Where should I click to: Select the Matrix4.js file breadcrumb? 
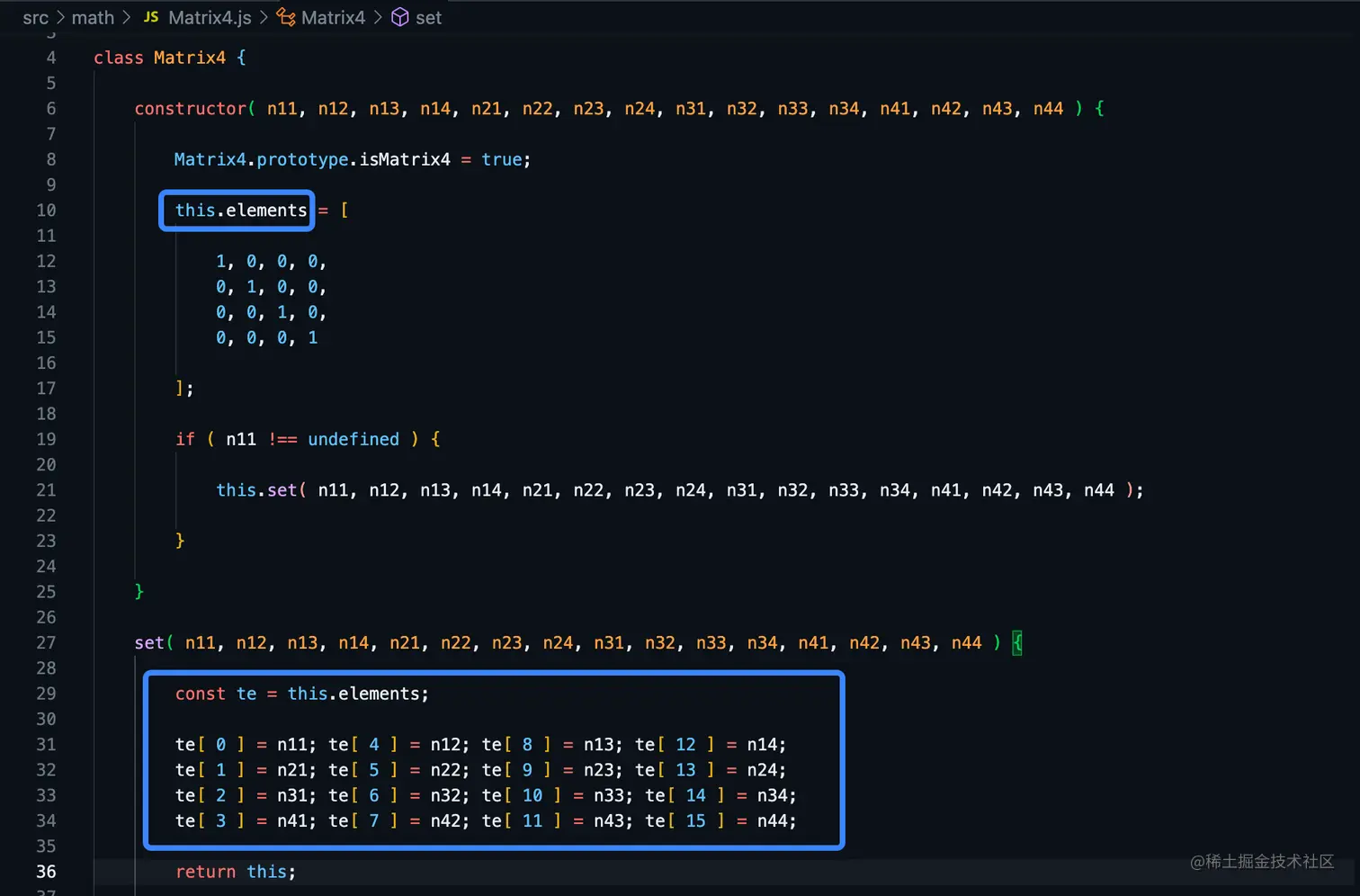click(210, 18)
